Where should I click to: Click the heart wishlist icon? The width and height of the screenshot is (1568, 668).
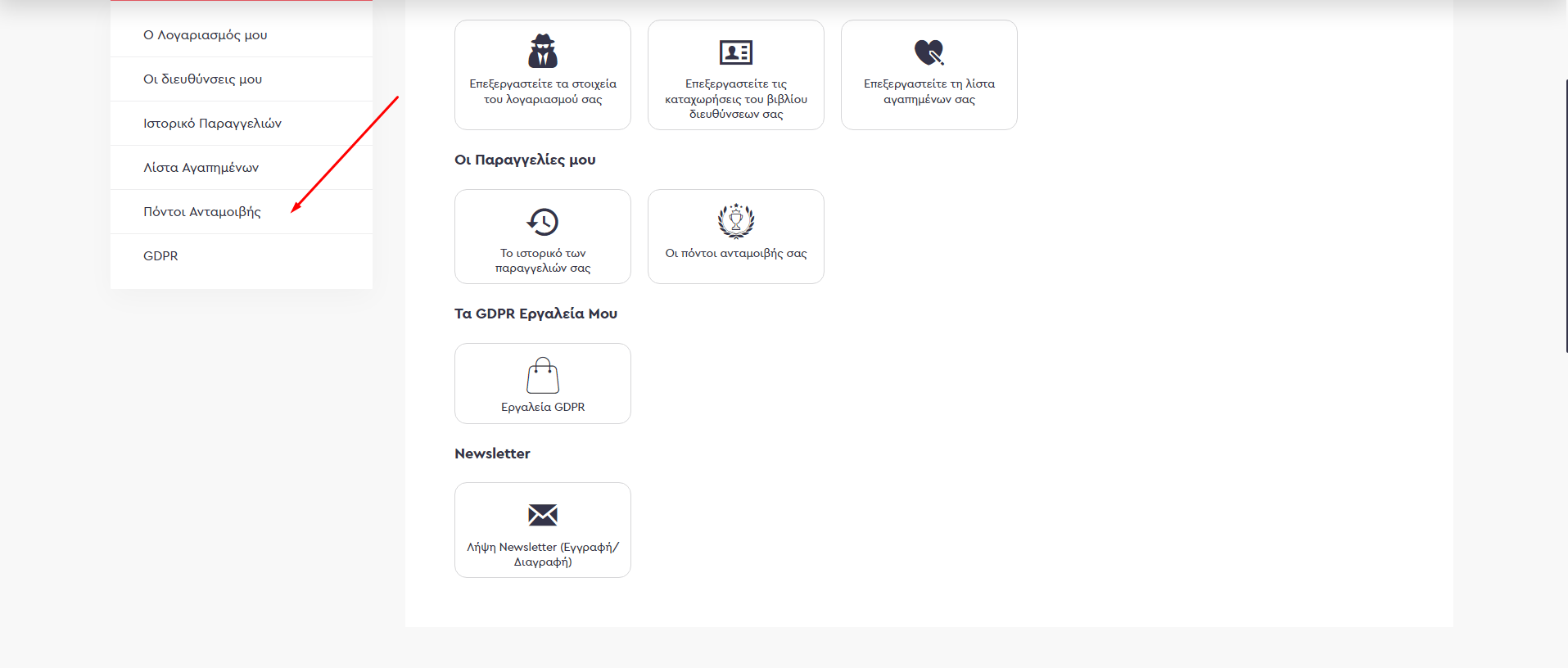coord(929,52)
